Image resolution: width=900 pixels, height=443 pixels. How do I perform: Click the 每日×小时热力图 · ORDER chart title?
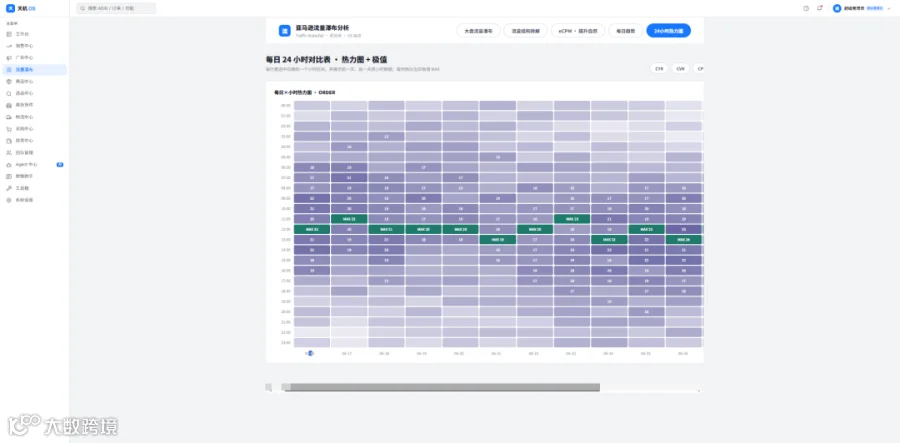point(304,92)
